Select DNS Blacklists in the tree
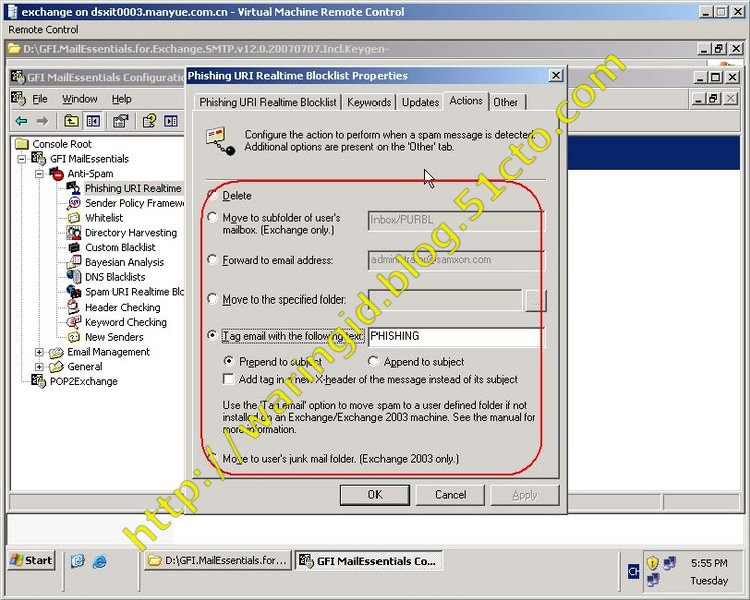This screenshot has width=750, height=600. click(x=115, y=277)
